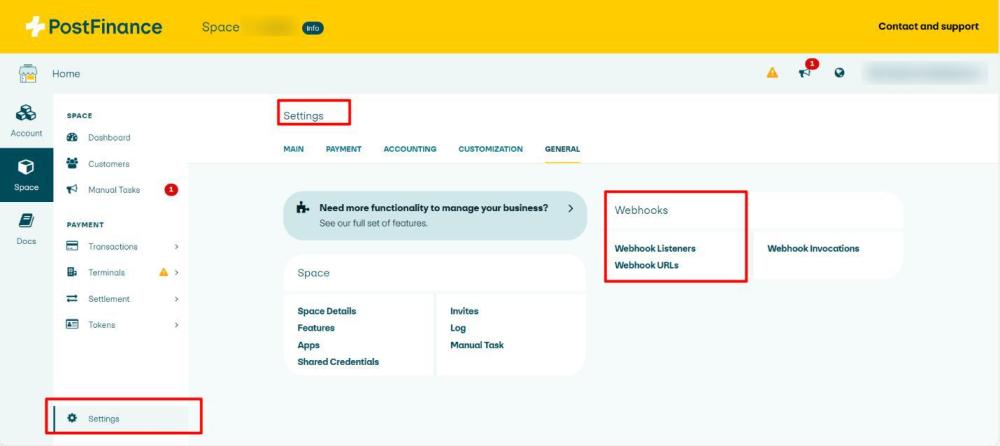Click the PAYMENT sidebar section label
Viewport: 1000px width, 446px height.
[85, 225]
